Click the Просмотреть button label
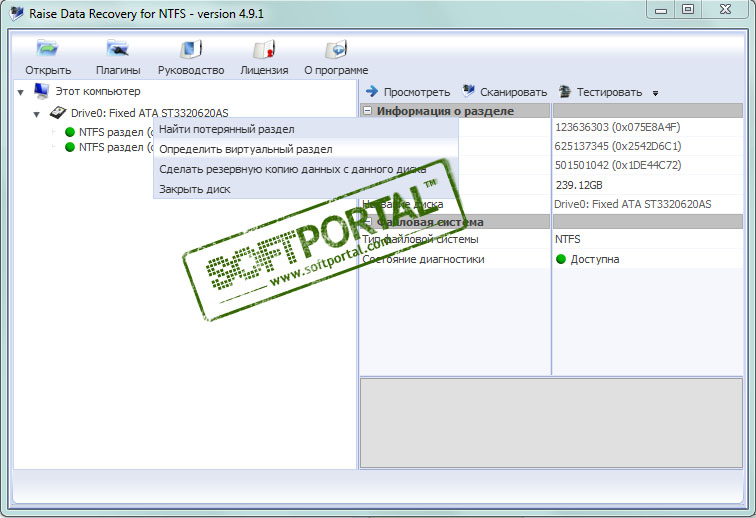756x518 pixels. tap(417, 92)
